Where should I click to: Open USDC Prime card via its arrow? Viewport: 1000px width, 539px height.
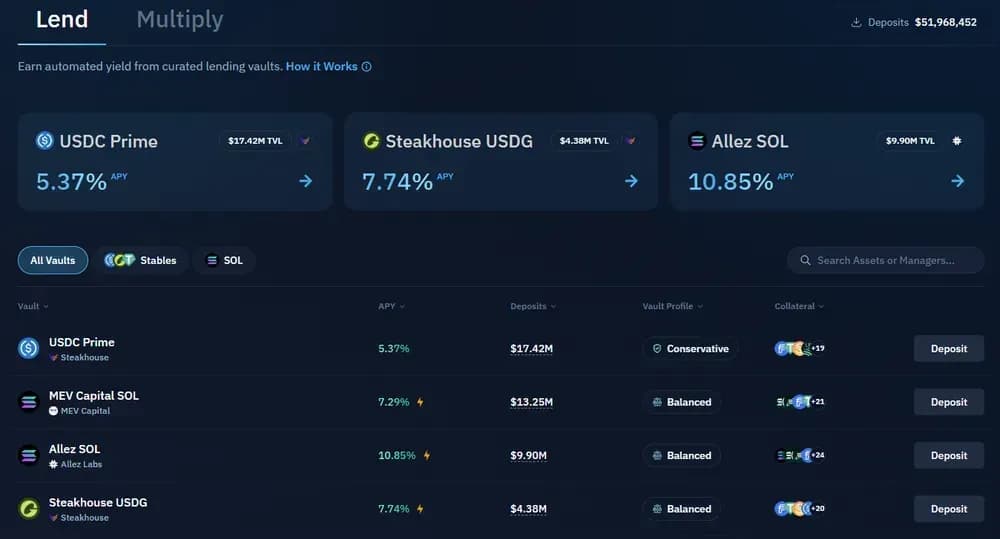pyautogui.click(x=306, y=181)
